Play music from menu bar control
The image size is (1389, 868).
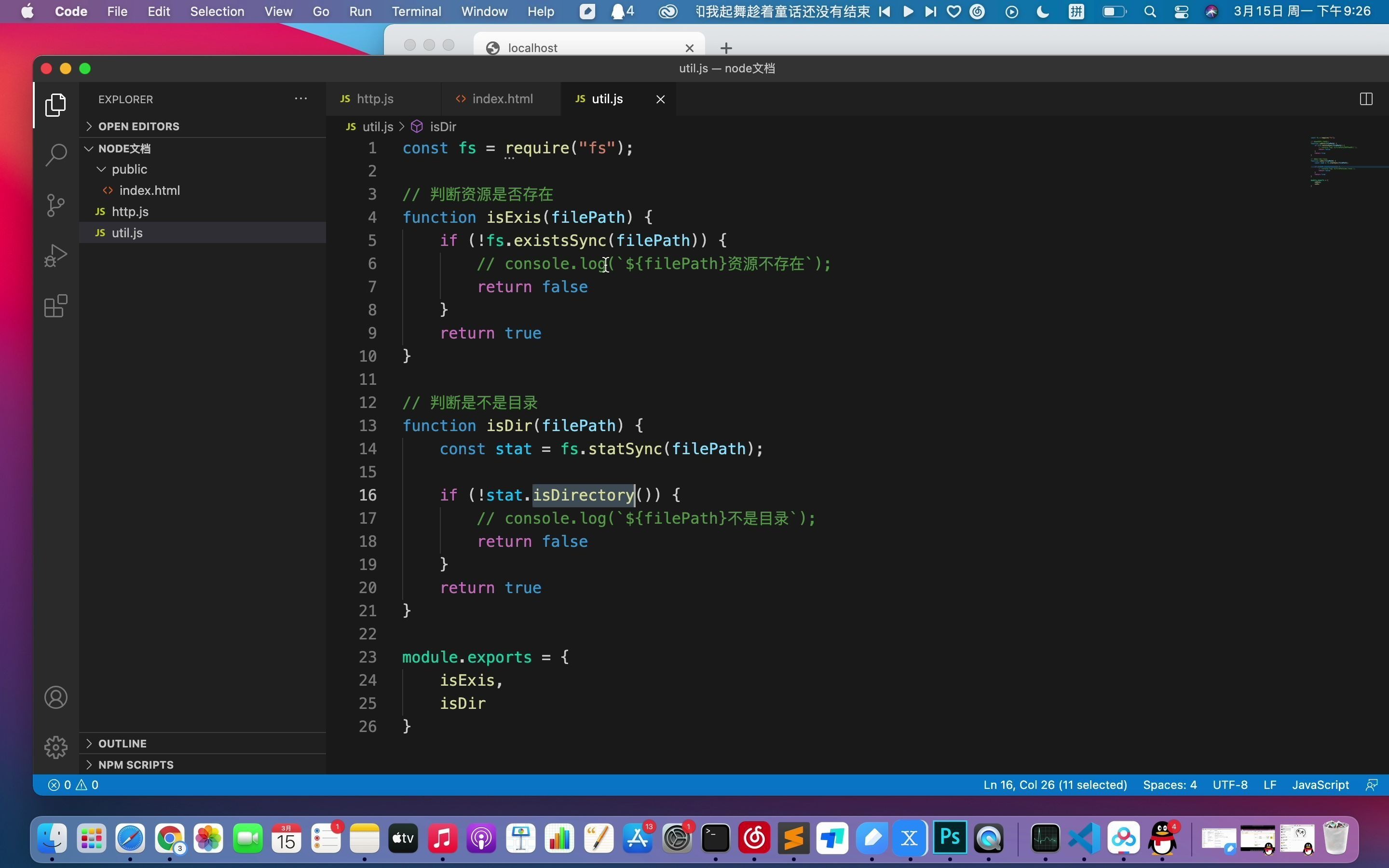tap(908, 12)
